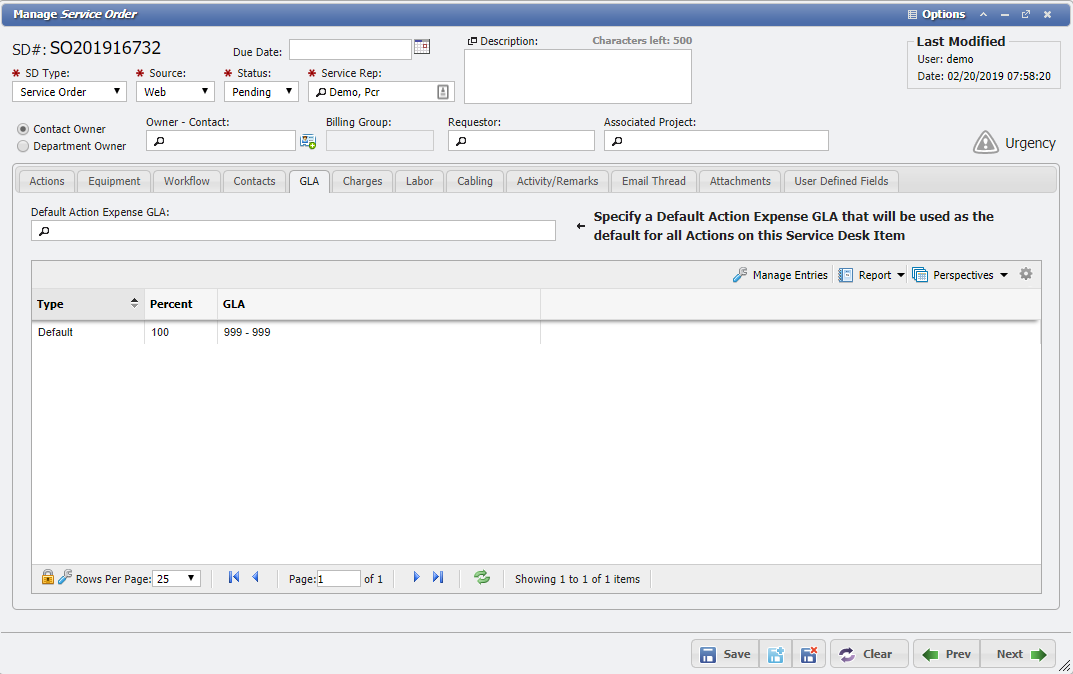Screen dimensions: 1073x674
Task: Open the Due Date calendar picker
Action: (x=422, y=47)
